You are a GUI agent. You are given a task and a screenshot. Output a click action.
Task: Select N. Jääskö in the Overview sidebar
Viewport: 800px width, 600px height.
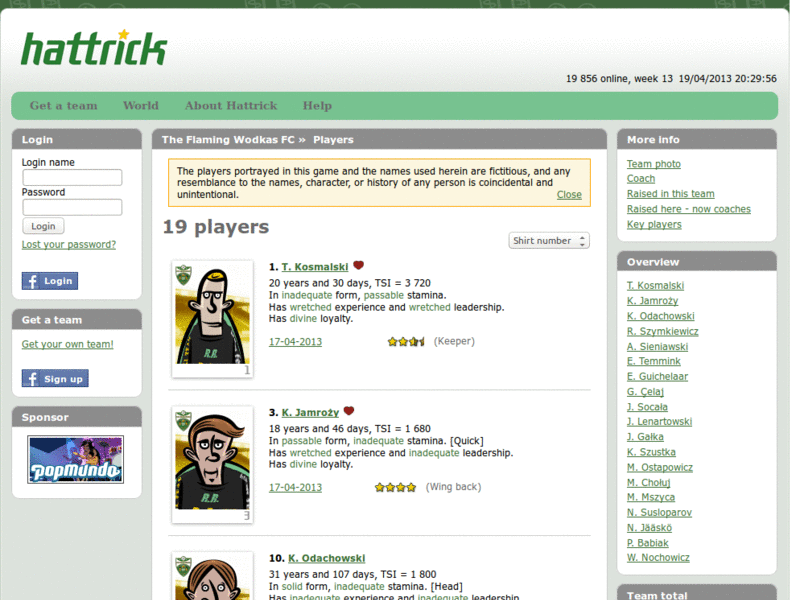click(649, 528)
